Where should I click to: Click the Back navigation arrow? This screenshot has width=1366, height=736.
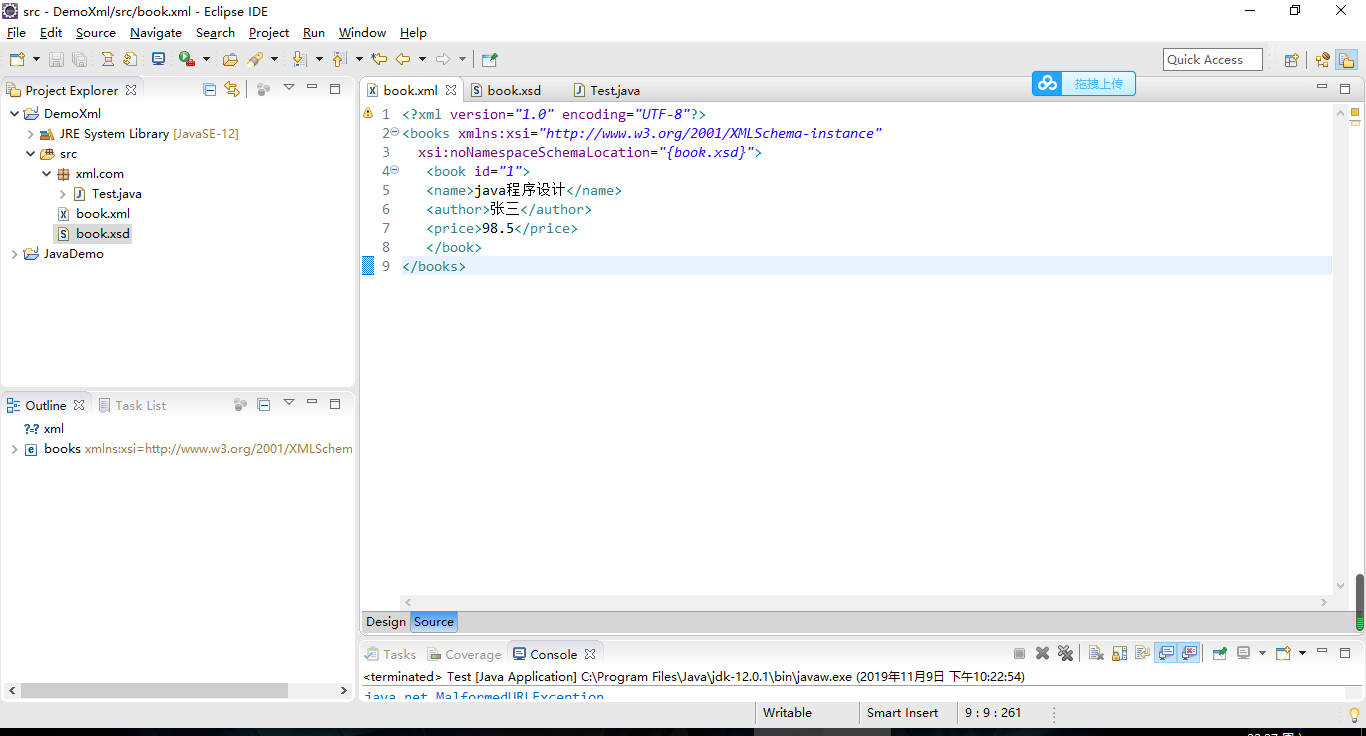(403, 59)
